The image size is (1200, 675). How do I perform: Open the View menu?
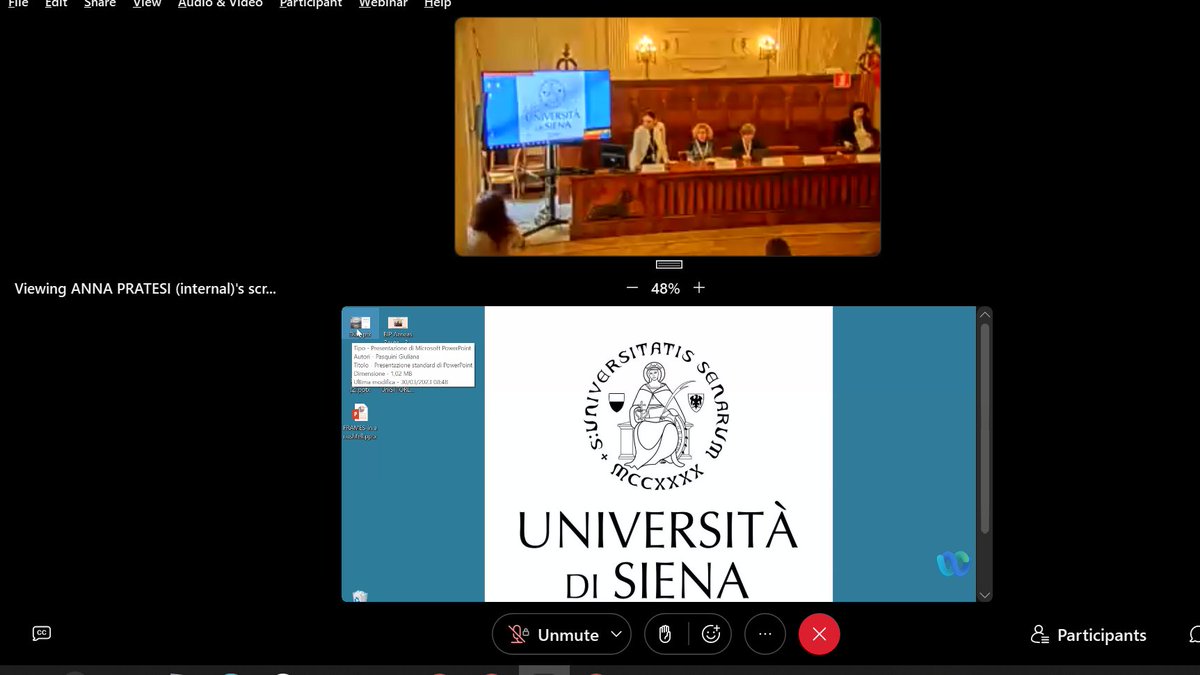coord(147,4)
